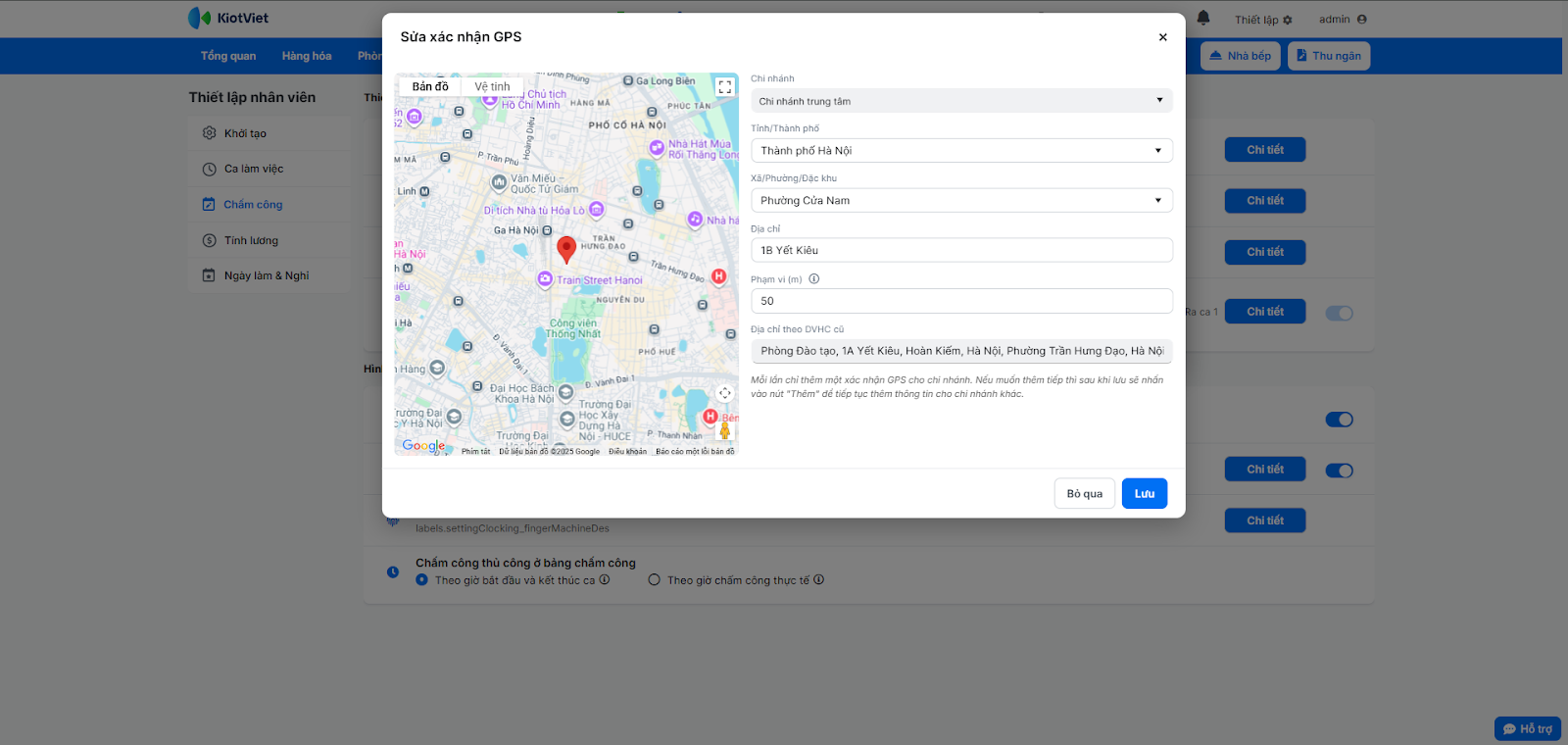This screenshot has height=745, width=1568.
Task: Click the fullscreen map icon
Action: (x=724, y=87)
